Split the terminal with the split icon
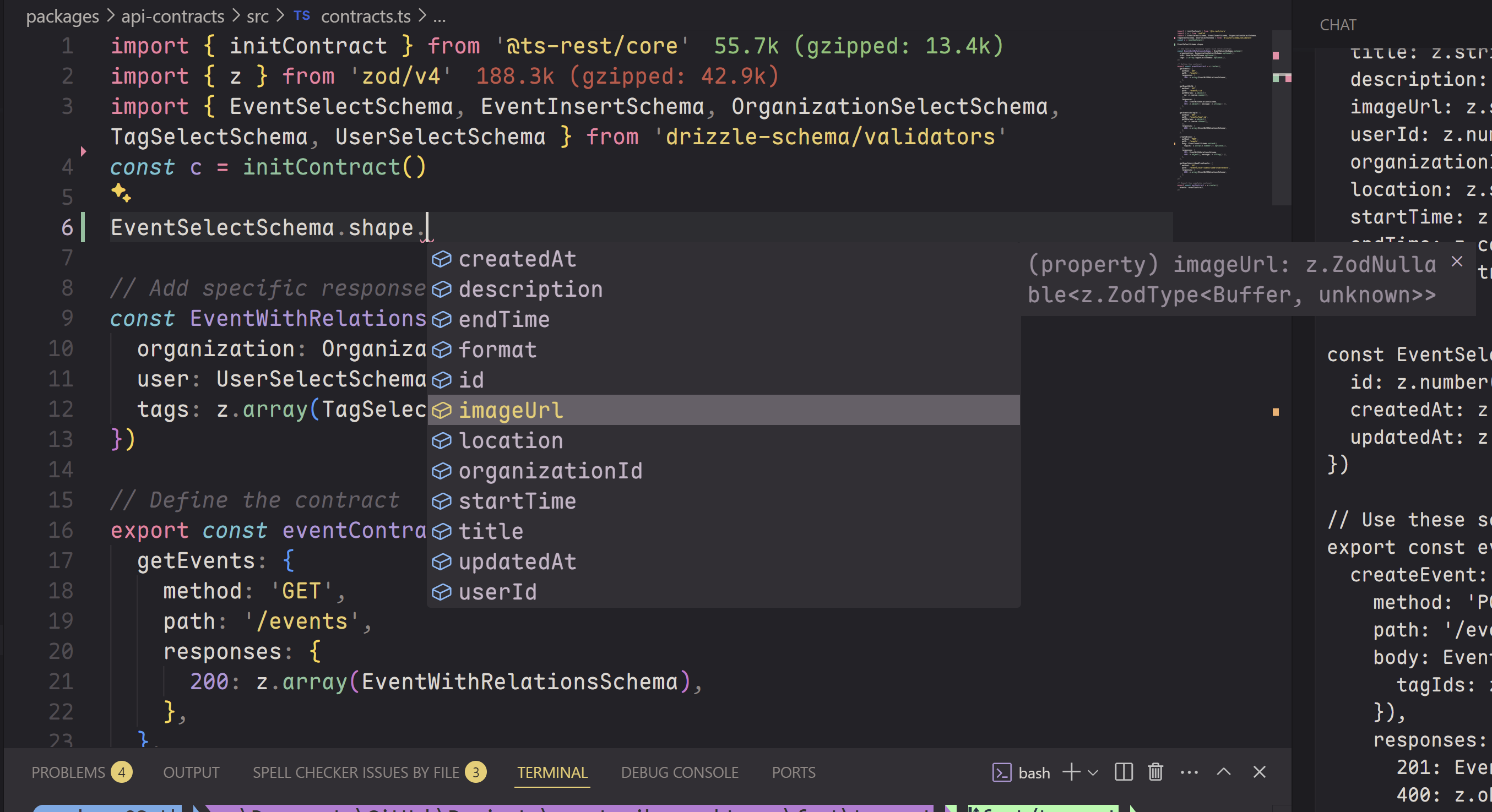Viewport: 1492px width, 812px height. 1123,772
